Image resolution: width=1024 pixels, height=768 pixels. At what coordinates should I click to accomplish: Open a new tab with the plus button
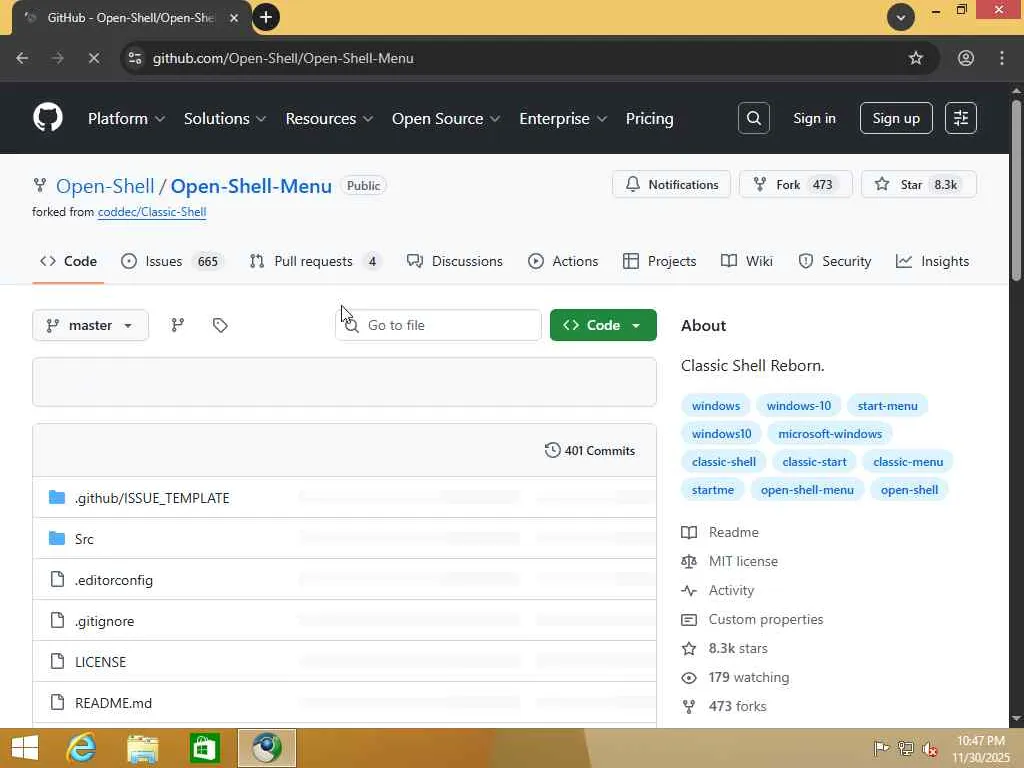point(266,18)
